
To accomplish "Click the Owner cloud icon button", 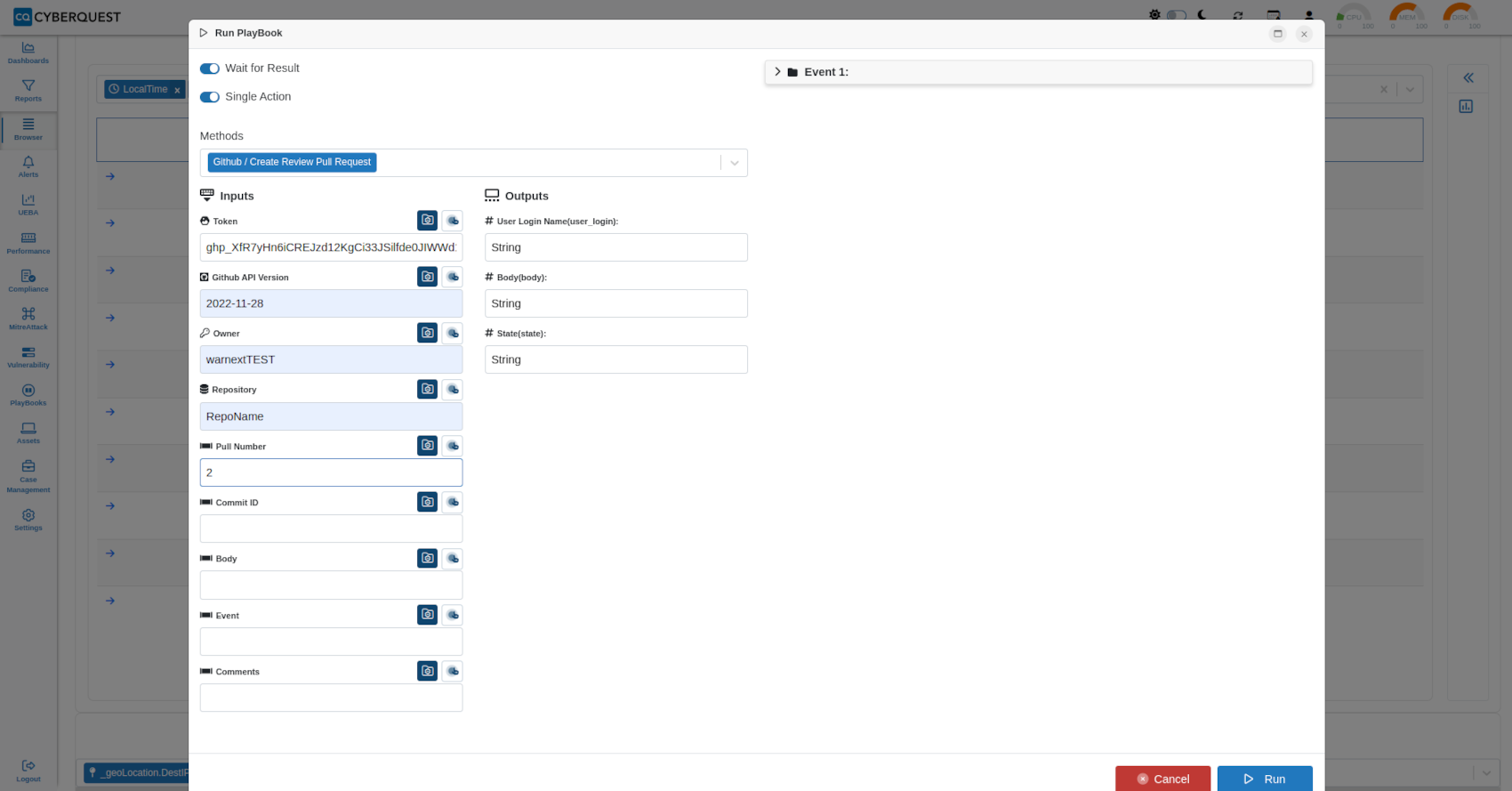I will tap(453, 333).
